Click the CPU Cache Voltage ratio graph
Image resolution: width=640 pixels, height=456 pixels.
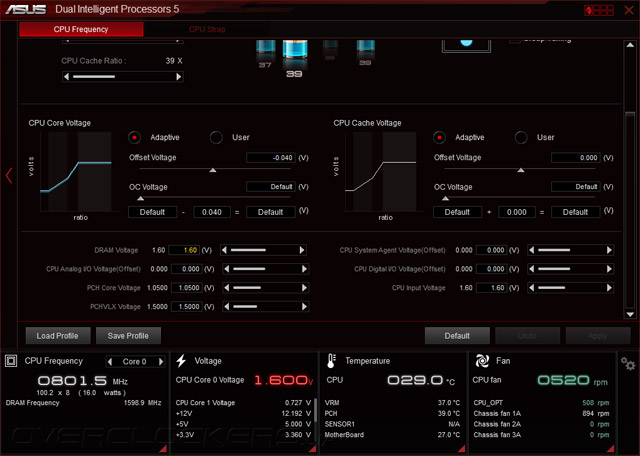[x=381, y=172]
